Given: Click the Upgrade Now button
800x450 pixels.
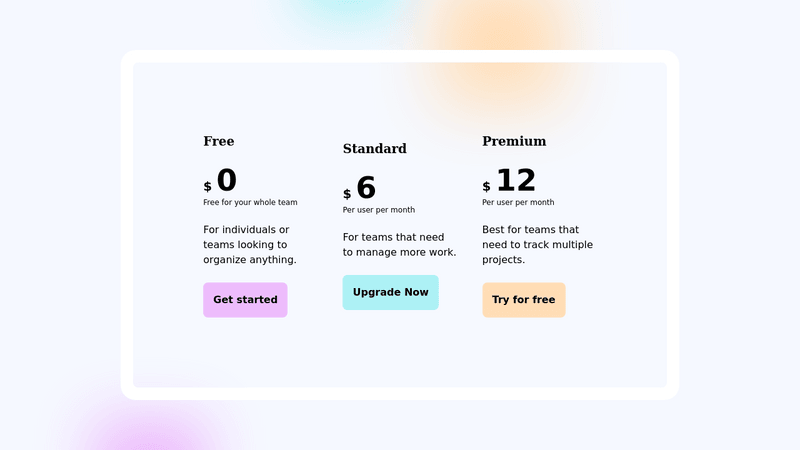Looking at the screenshot, I should tap(391, 292).
